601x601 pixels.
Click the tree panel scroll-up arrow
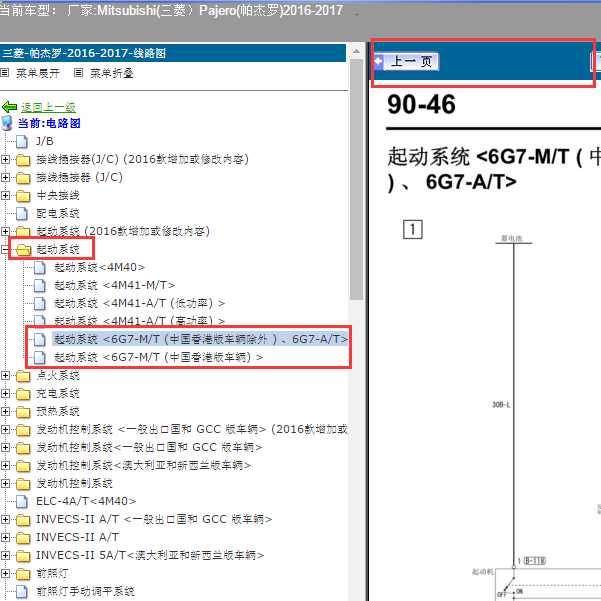click(356, 51)
